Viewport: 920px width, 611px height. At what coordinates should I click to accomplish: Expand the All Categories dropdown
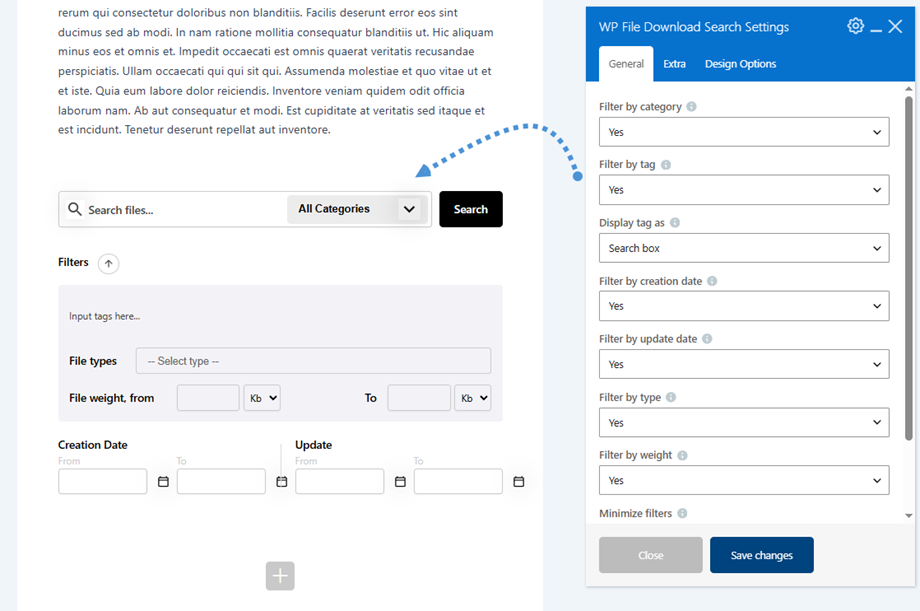(x=357, y=209)
